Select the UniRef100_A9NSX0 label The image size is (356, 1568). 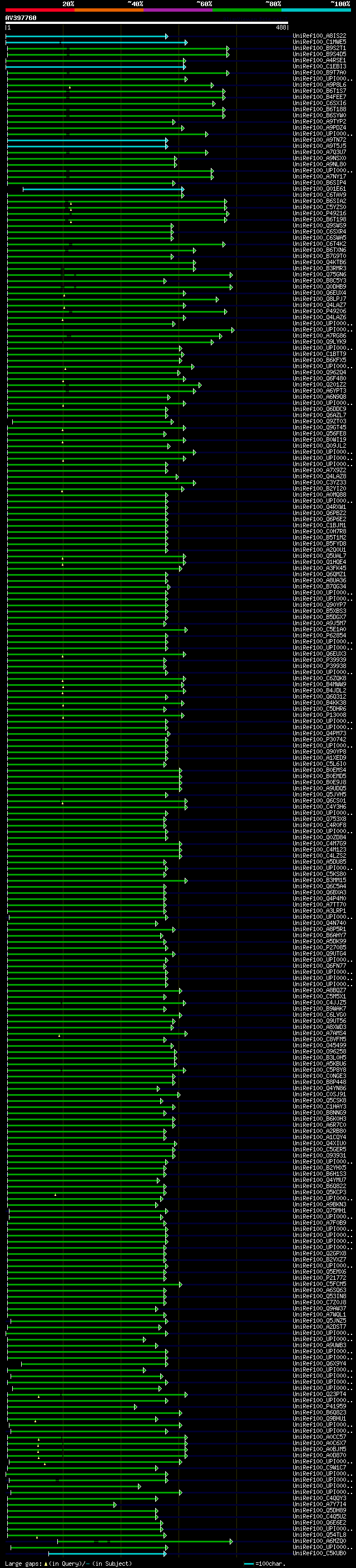pos(319,159)
